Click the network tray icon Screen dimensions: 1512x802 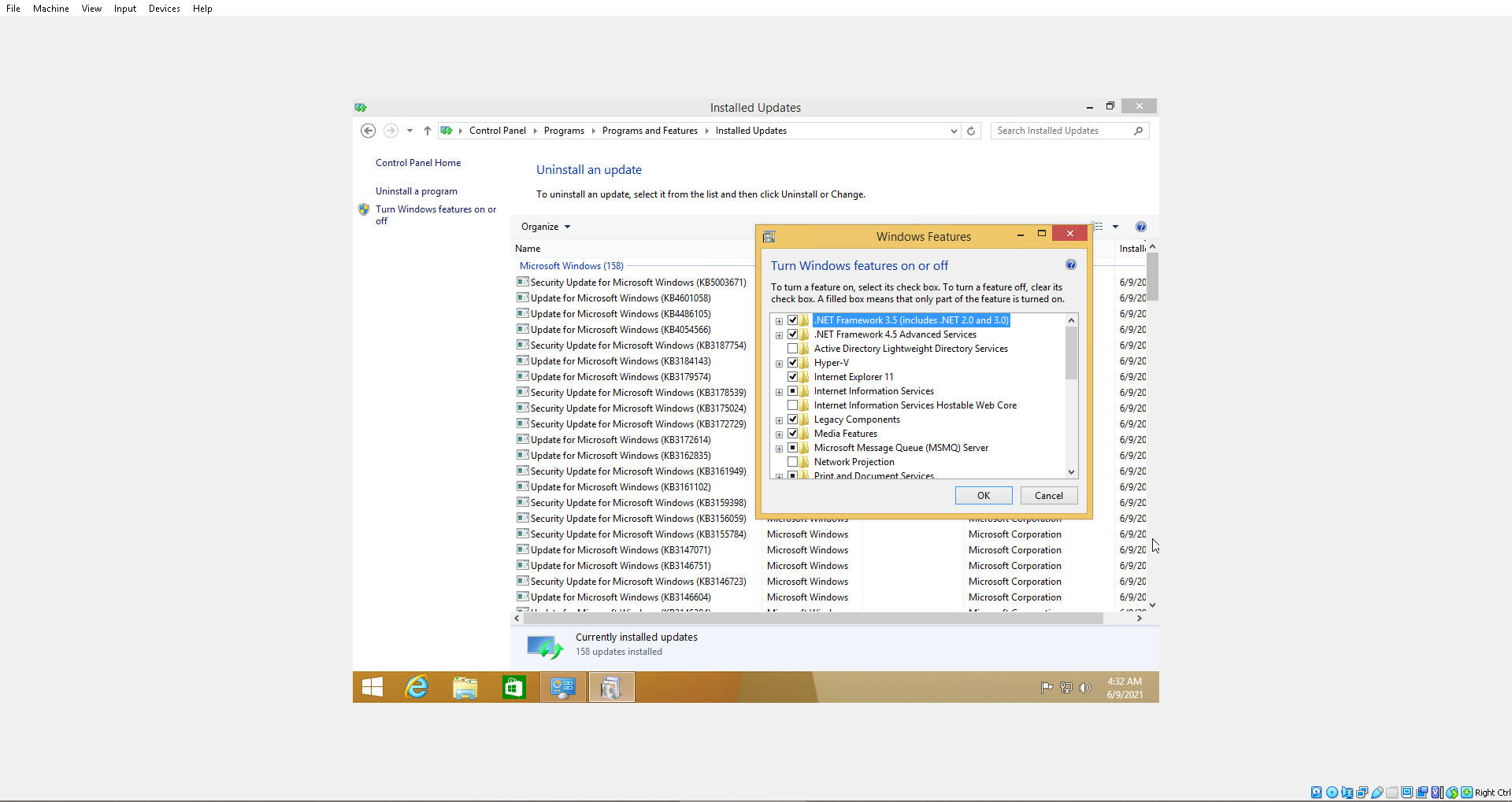[x=1066, y=687]
